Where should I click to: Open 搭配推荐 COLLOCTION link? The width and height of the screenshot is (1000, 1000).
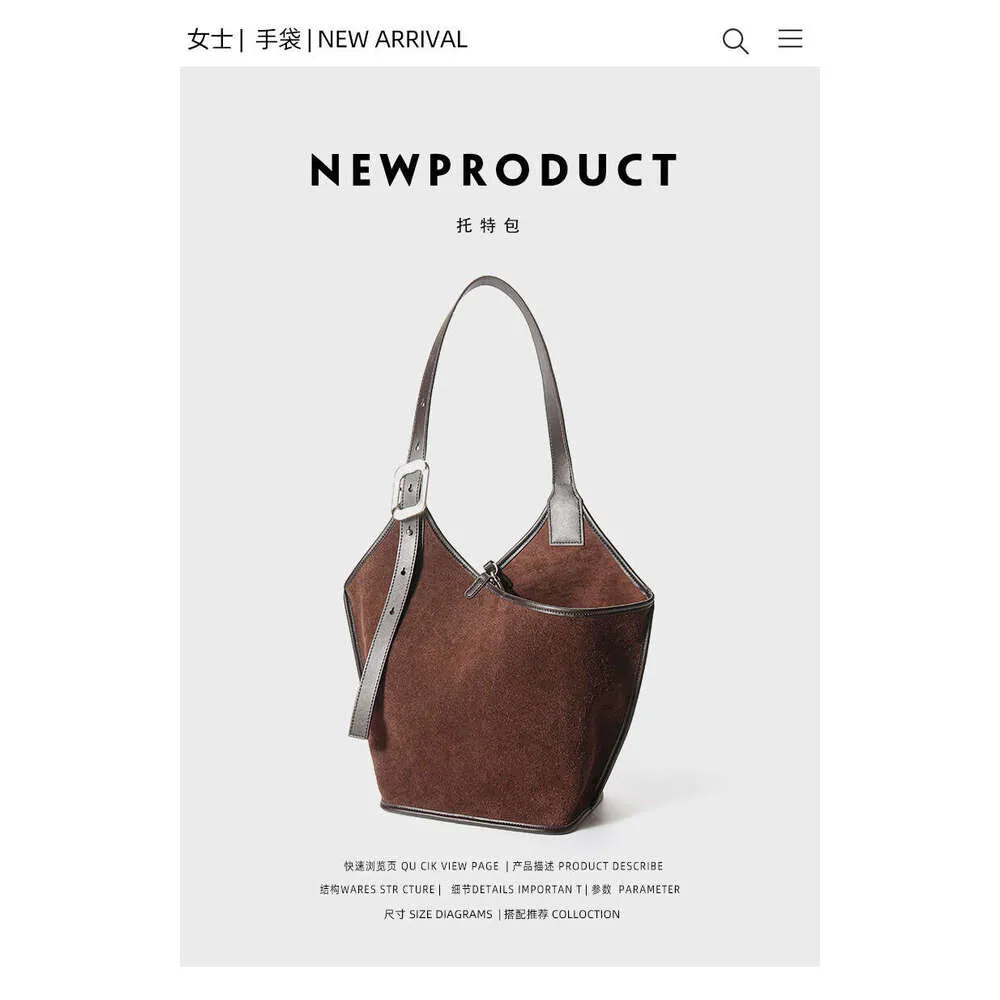pyautogui.click(x=562, y=915)
